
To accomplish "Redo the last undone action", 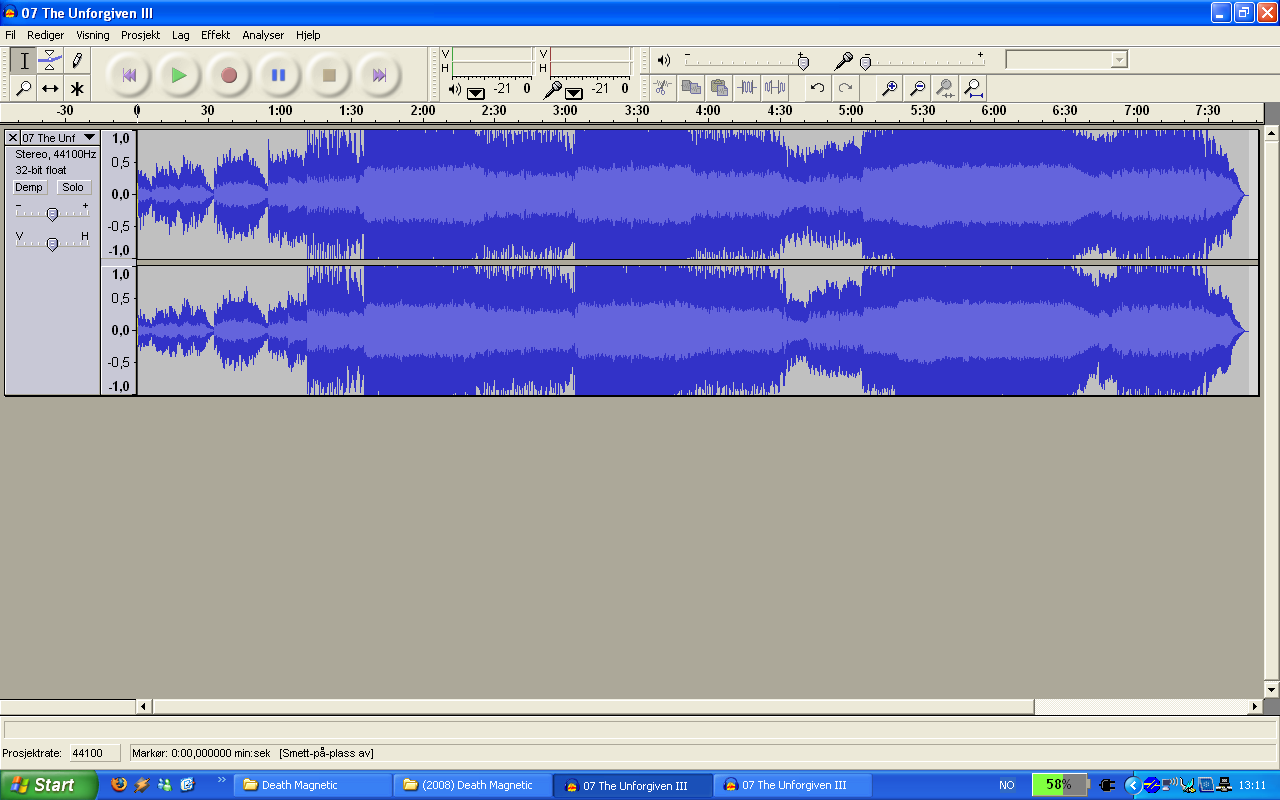I will tap(846, 88).
